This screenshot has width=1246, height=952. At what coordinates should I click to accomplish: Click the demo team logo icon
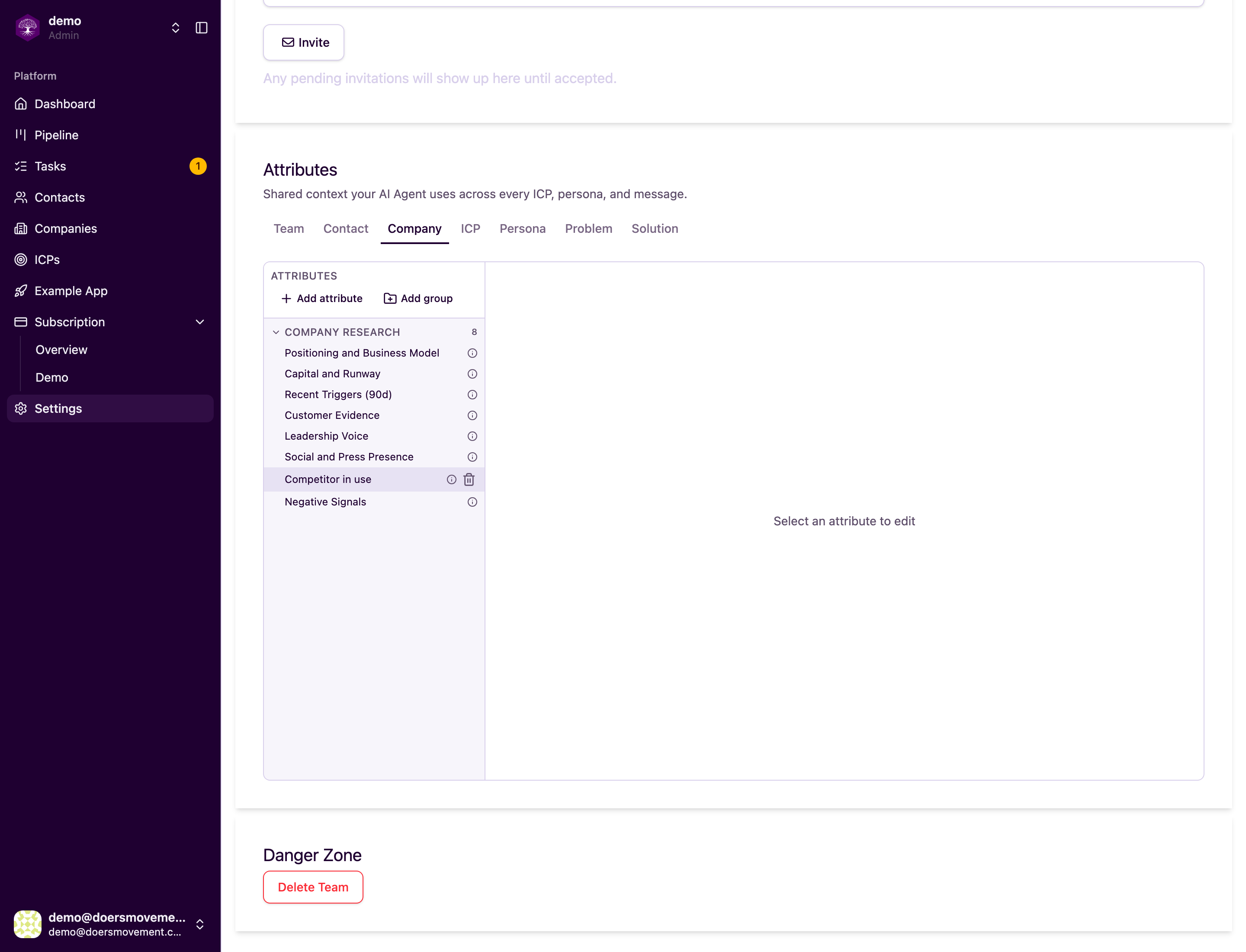(27, 27)
